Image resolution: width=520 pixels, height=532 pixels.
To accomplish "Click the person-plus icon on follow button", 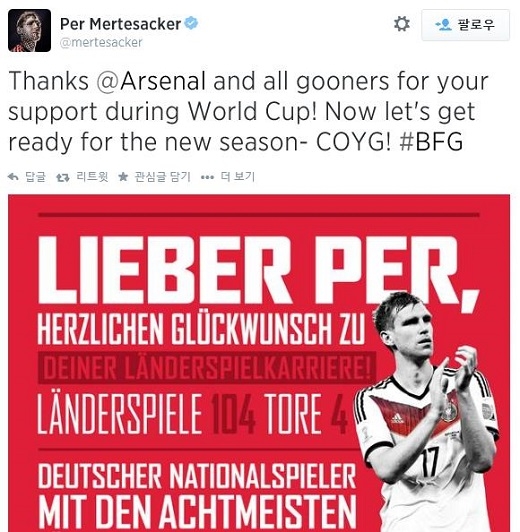I will pos(443,25).
